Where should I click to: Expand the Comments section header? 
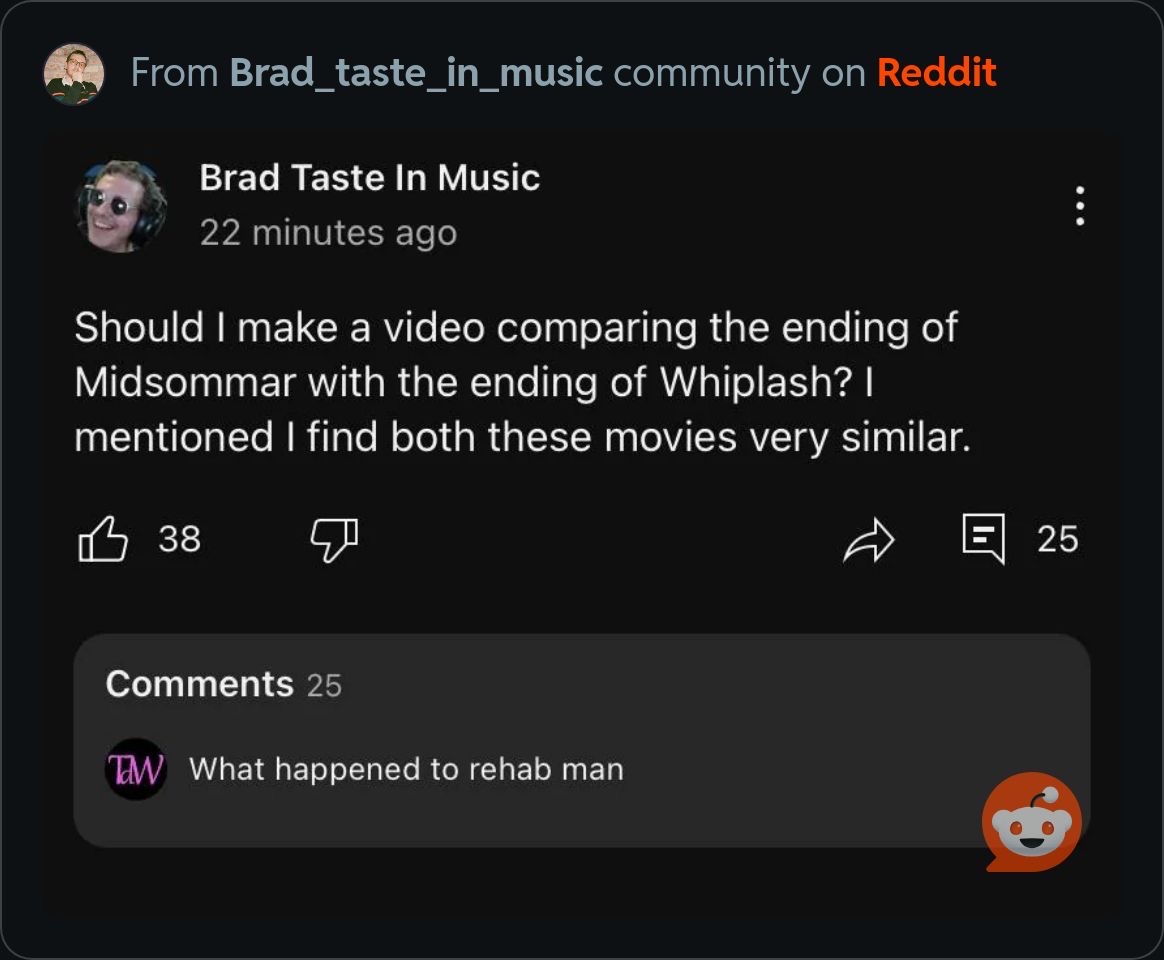click(200, 684)
